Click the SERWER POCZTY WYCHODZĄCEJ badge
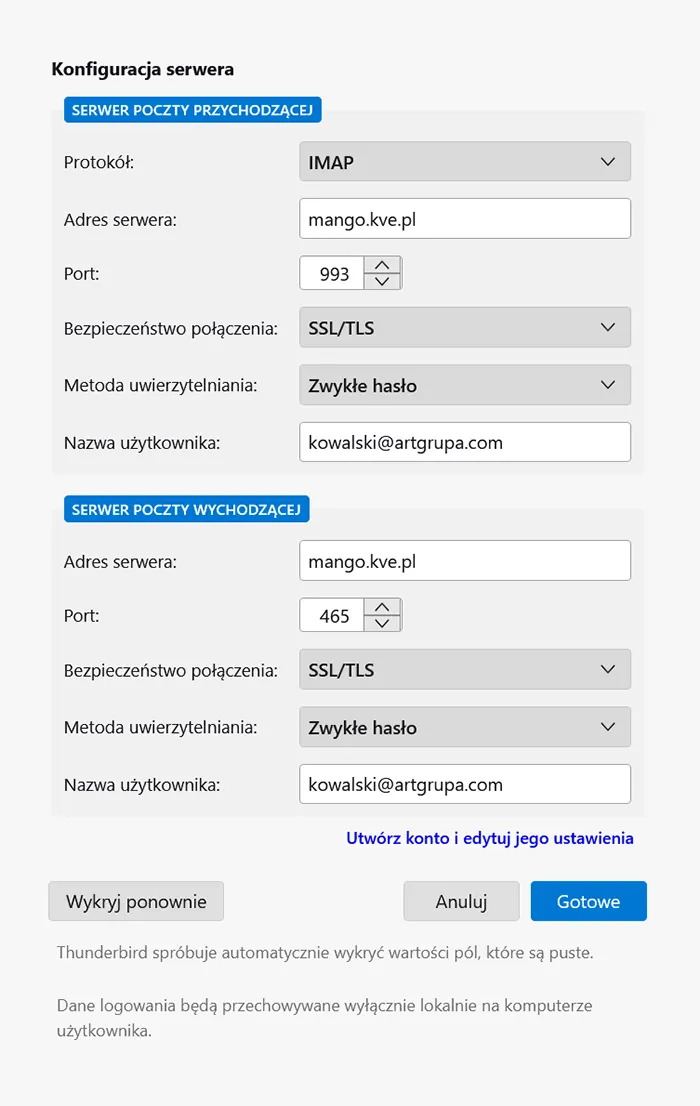This screenshot has width=700, height=1106. click(x=186, y=508)
